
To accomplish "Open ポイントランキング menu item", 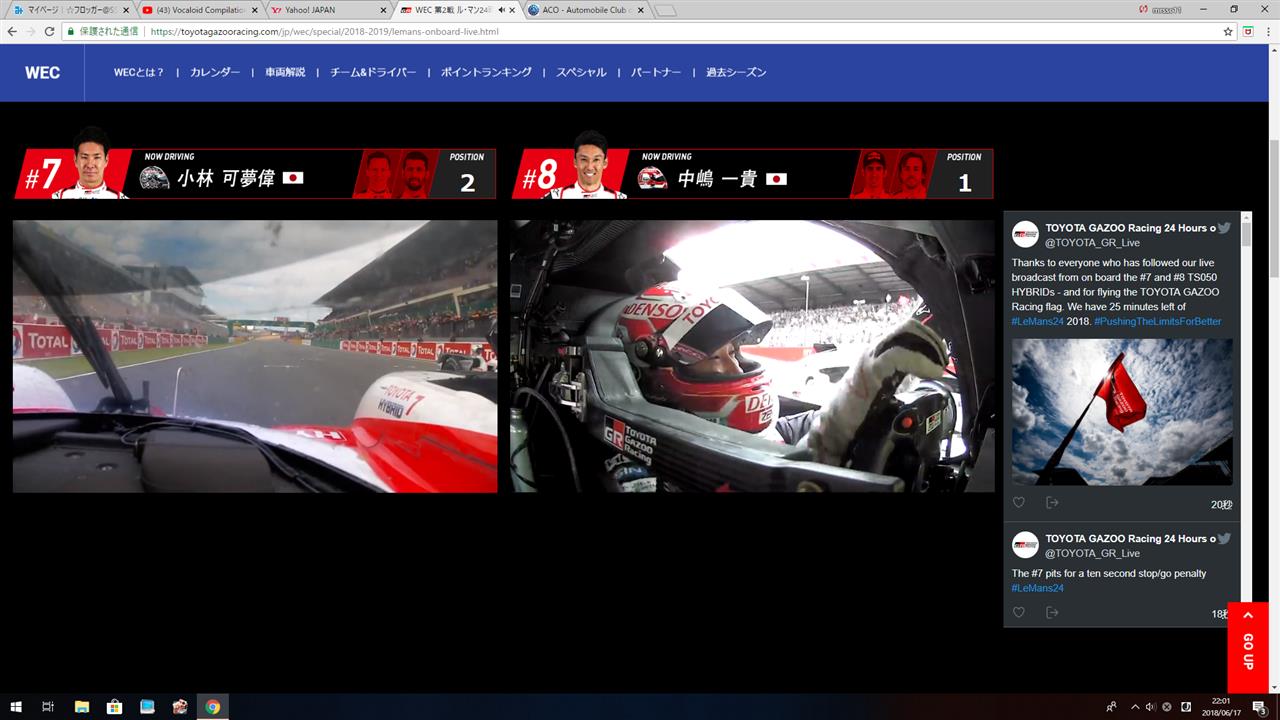I will pos(486,72).
